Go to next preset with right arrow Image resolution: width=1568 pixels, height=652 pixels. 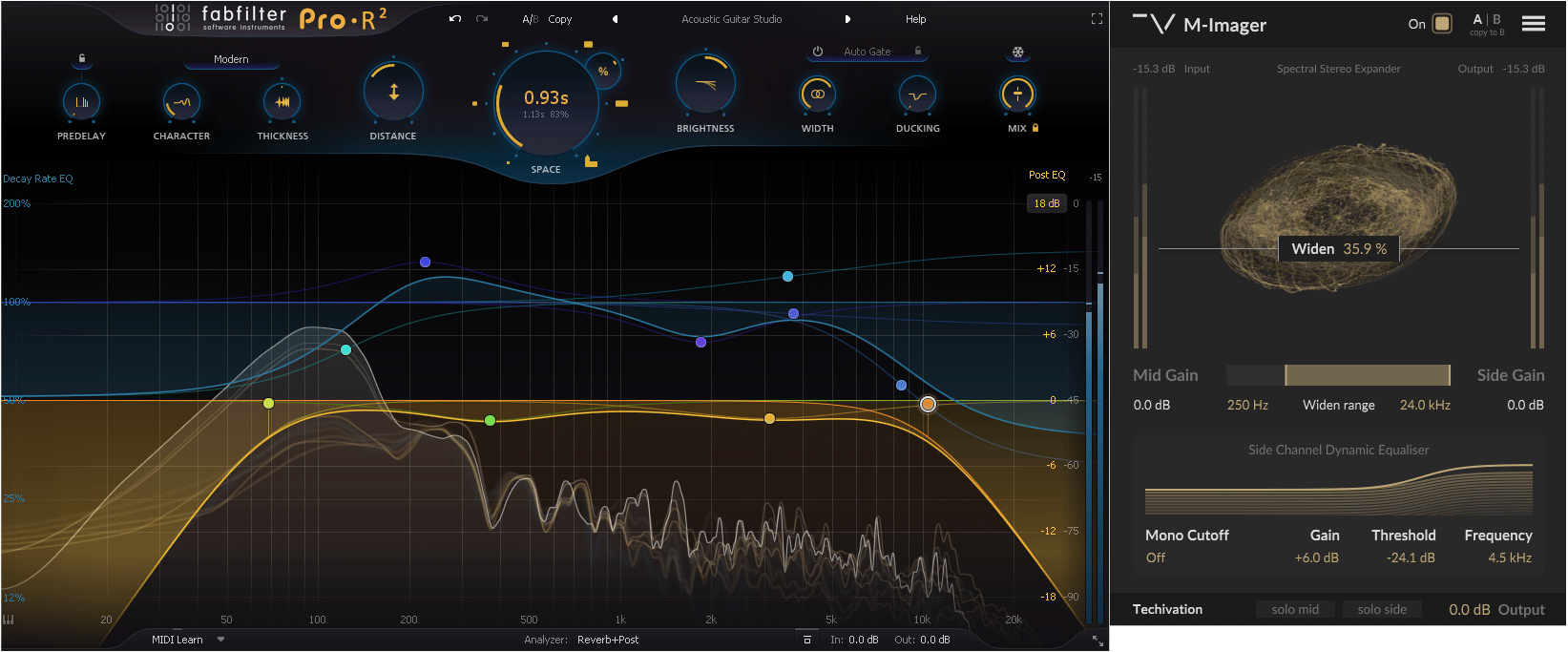pos(847,19)
